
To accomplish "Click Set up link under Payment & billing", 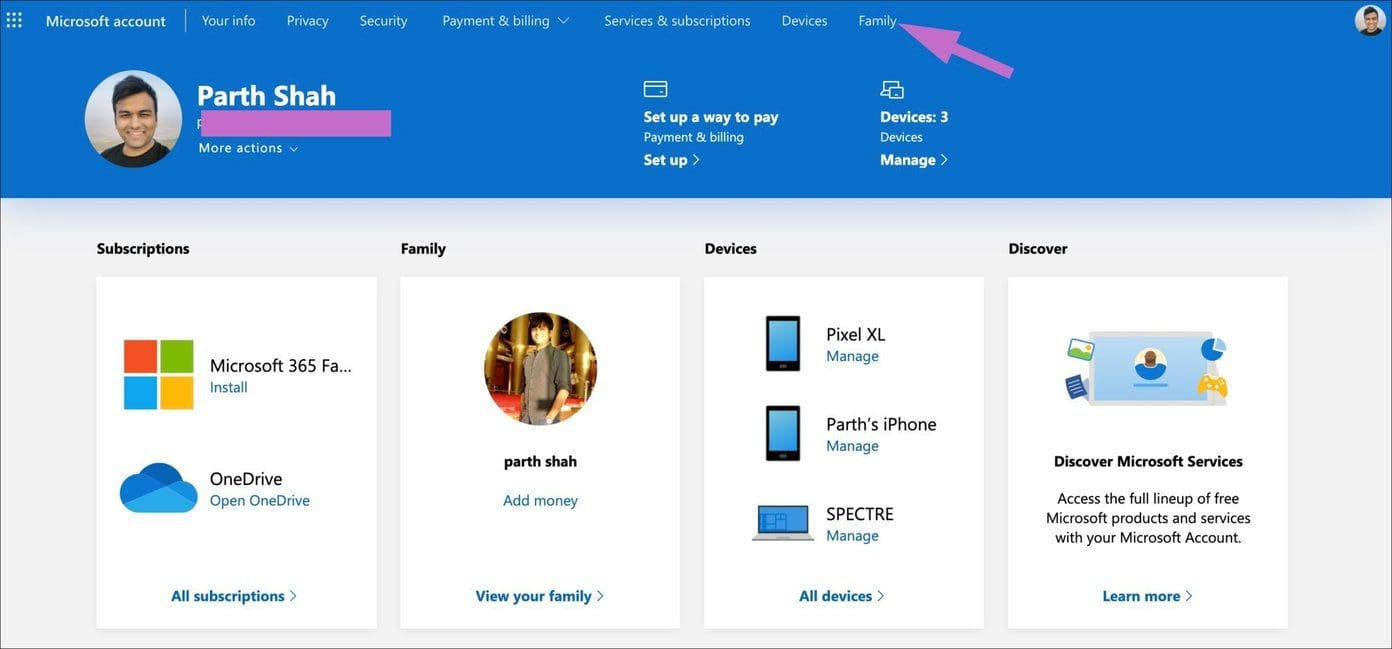I will pos(672,160).
